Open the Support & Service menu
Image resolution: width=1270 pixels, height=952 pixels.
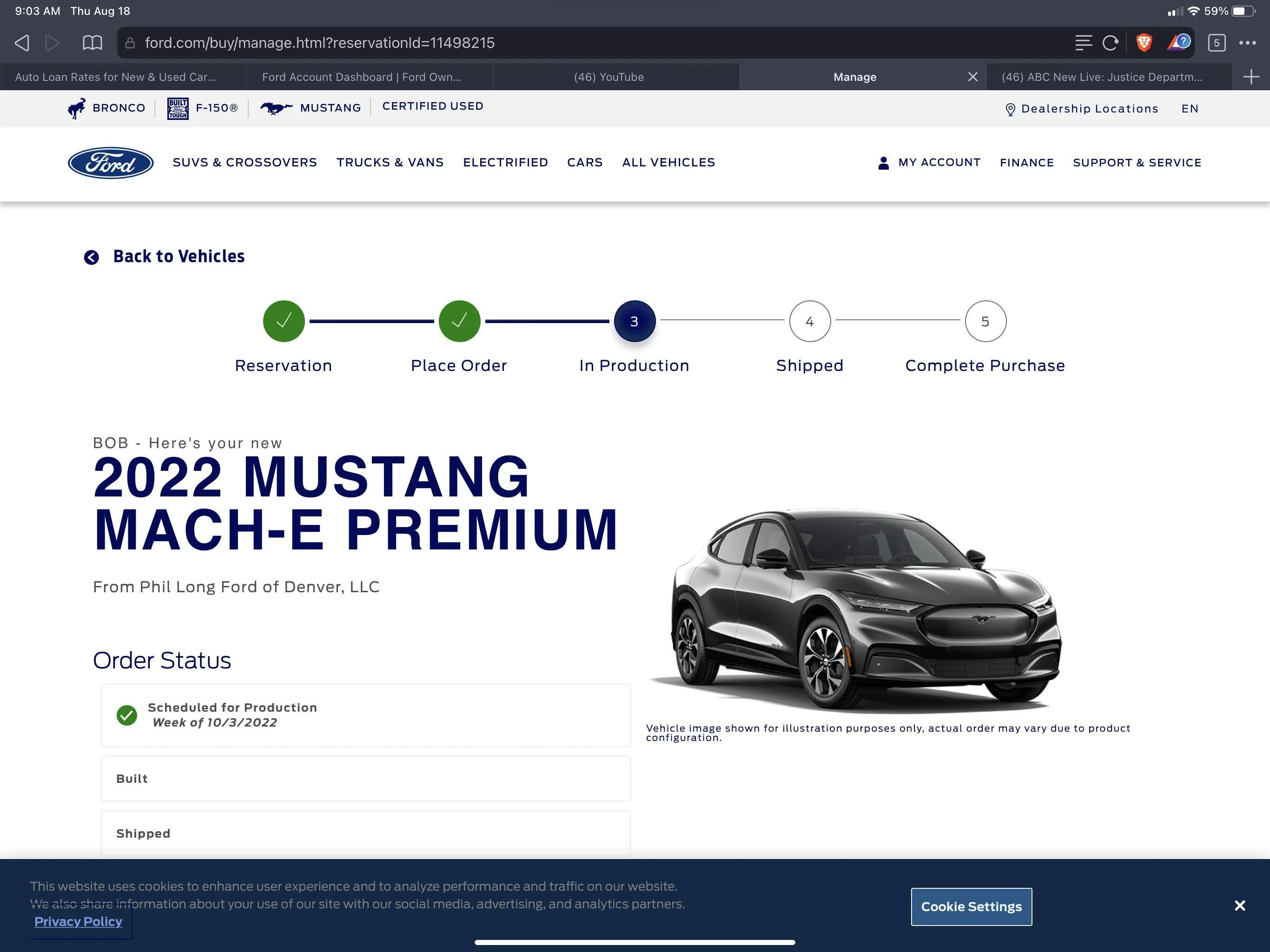[x=1137, y=163]
